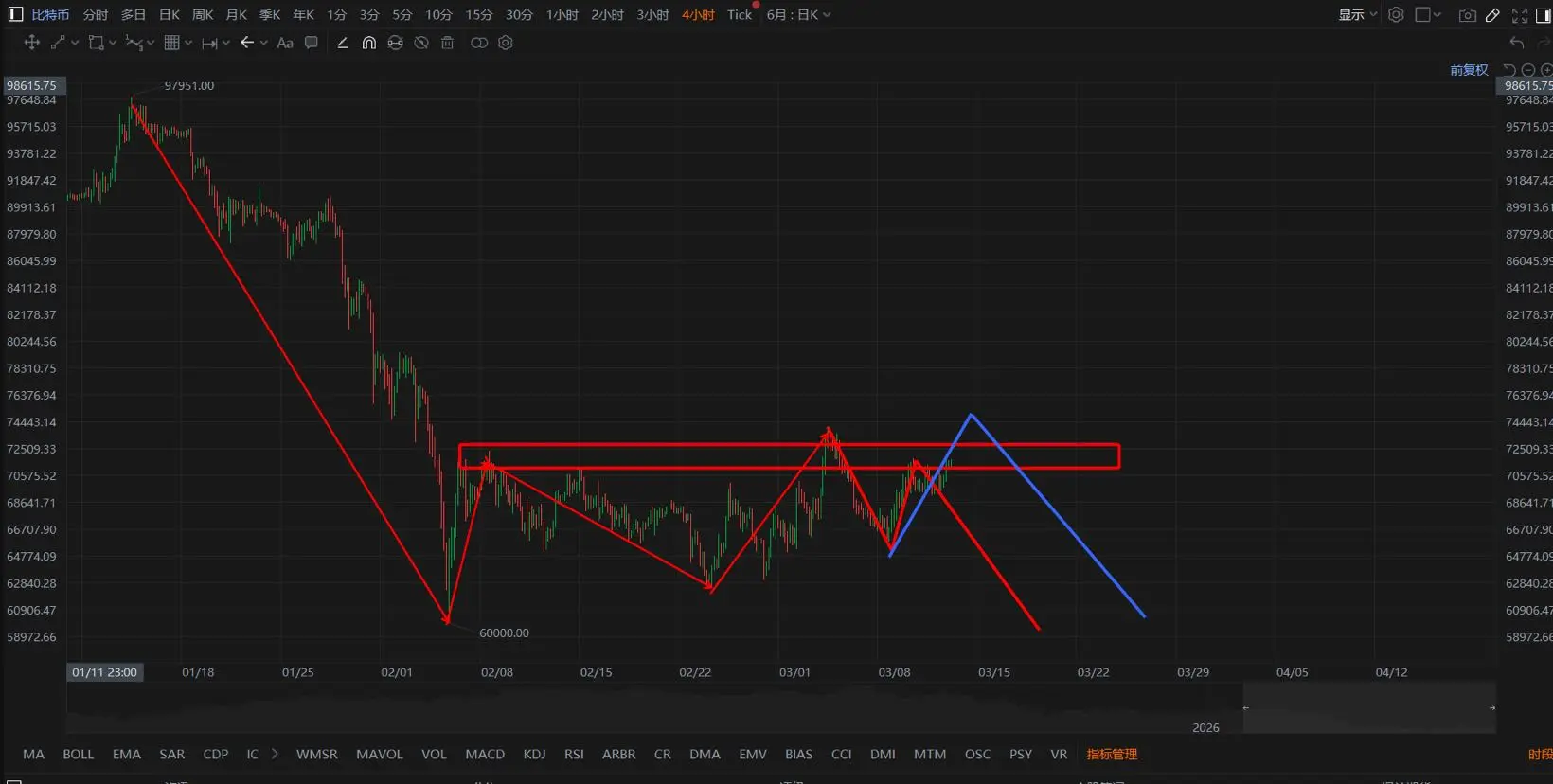Select the measure range tool icon
Image resolution: width=1553 pixels, height=784 pixels.
point(209,43)
